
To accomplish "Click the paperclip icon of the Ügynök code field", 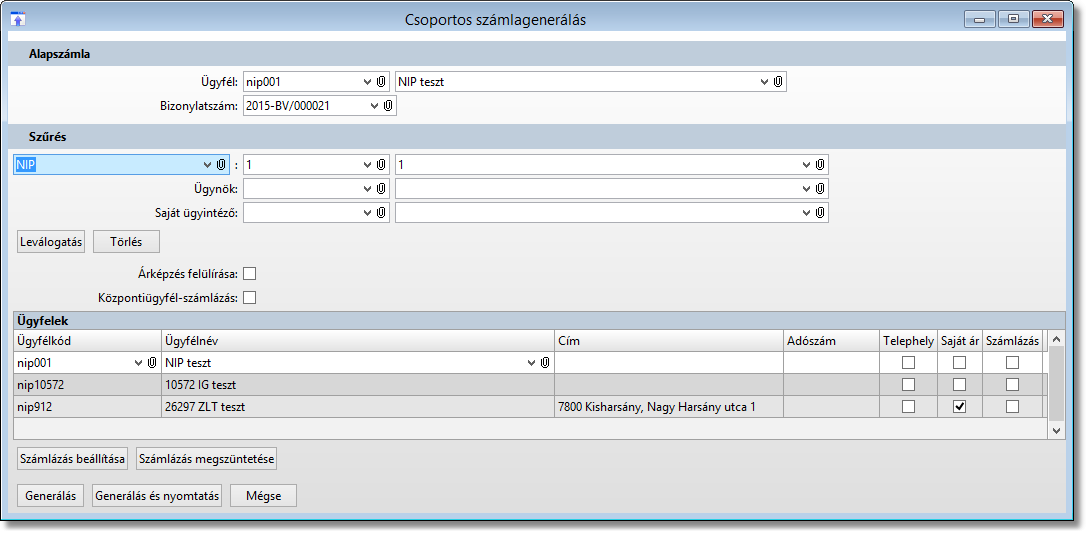I will [381, 188].
